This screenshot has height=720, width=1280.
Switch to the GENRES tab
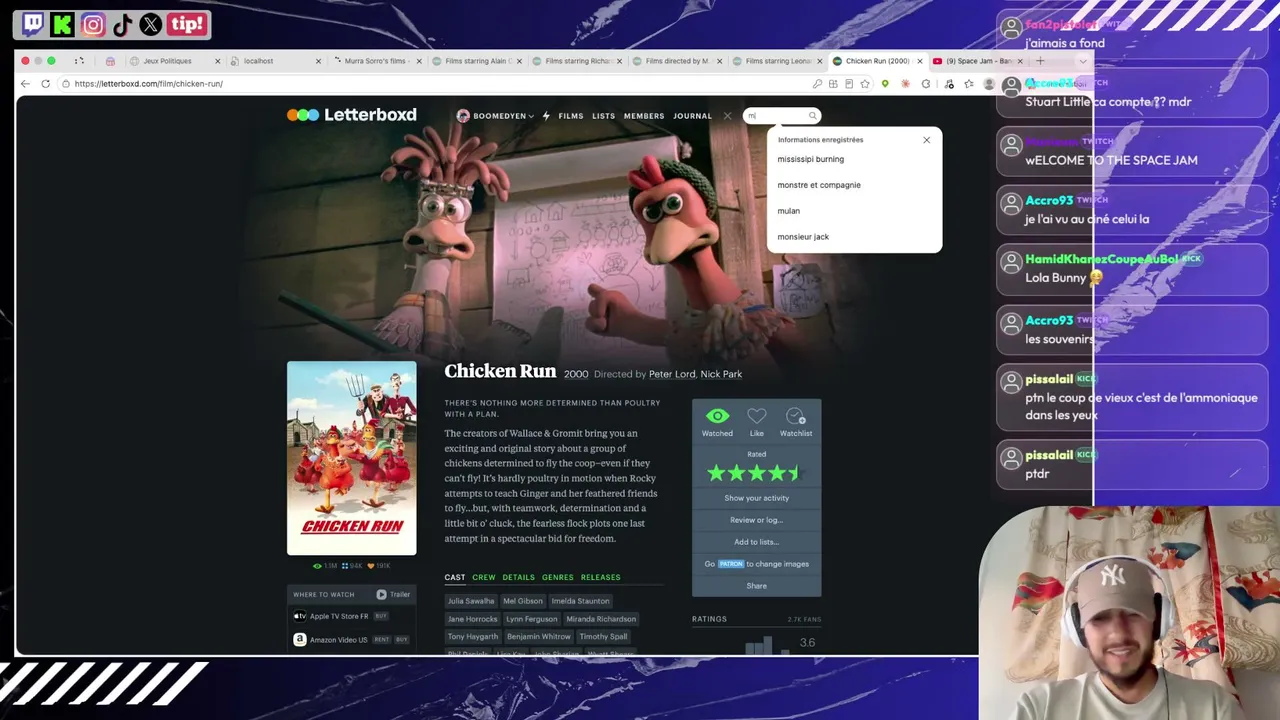(x=558, y=577)
